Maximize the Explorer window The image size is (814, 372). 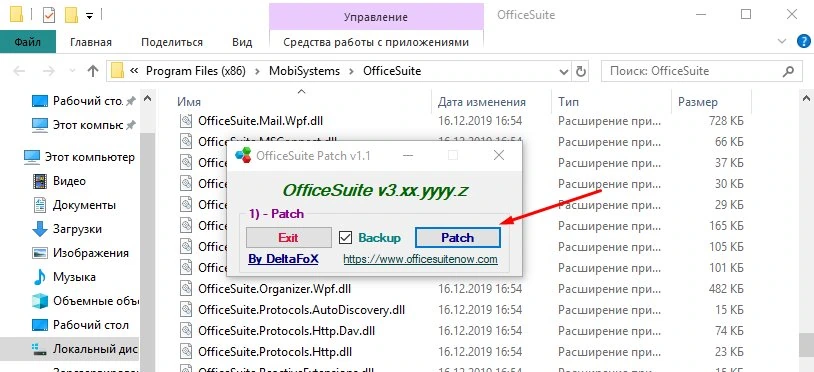745,15
